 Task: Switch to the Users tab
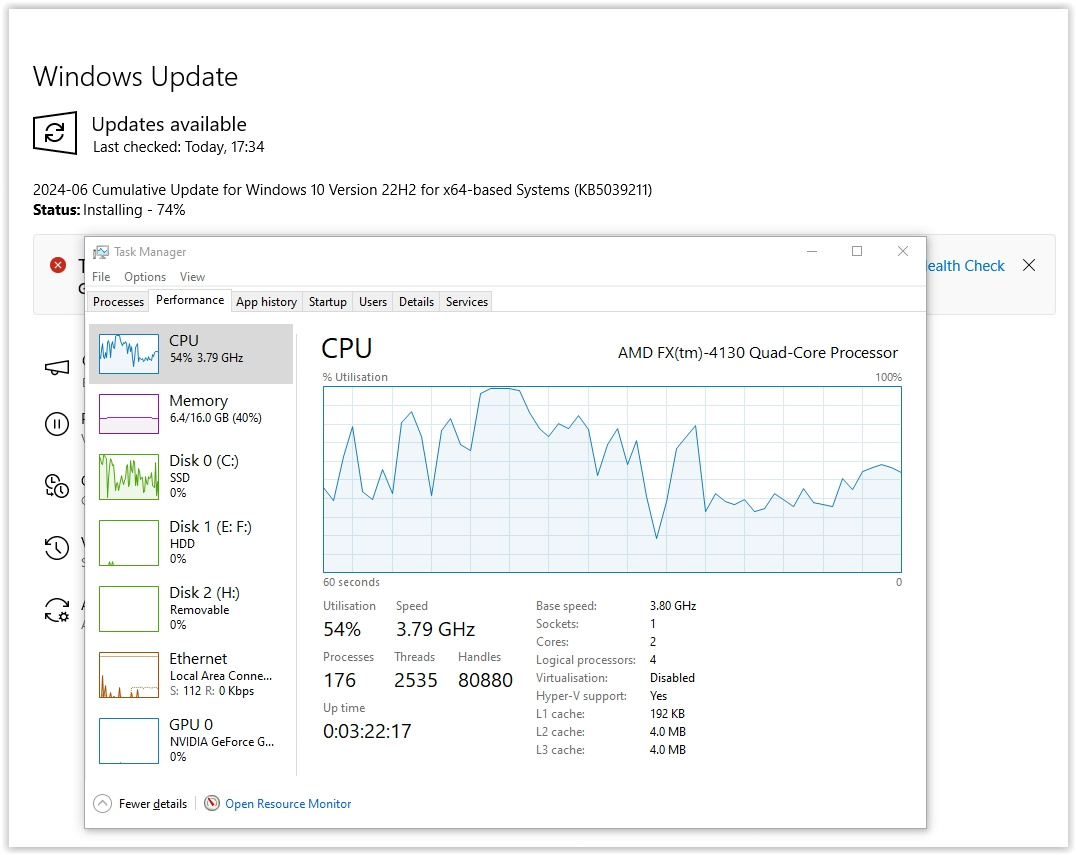[373, 301]
